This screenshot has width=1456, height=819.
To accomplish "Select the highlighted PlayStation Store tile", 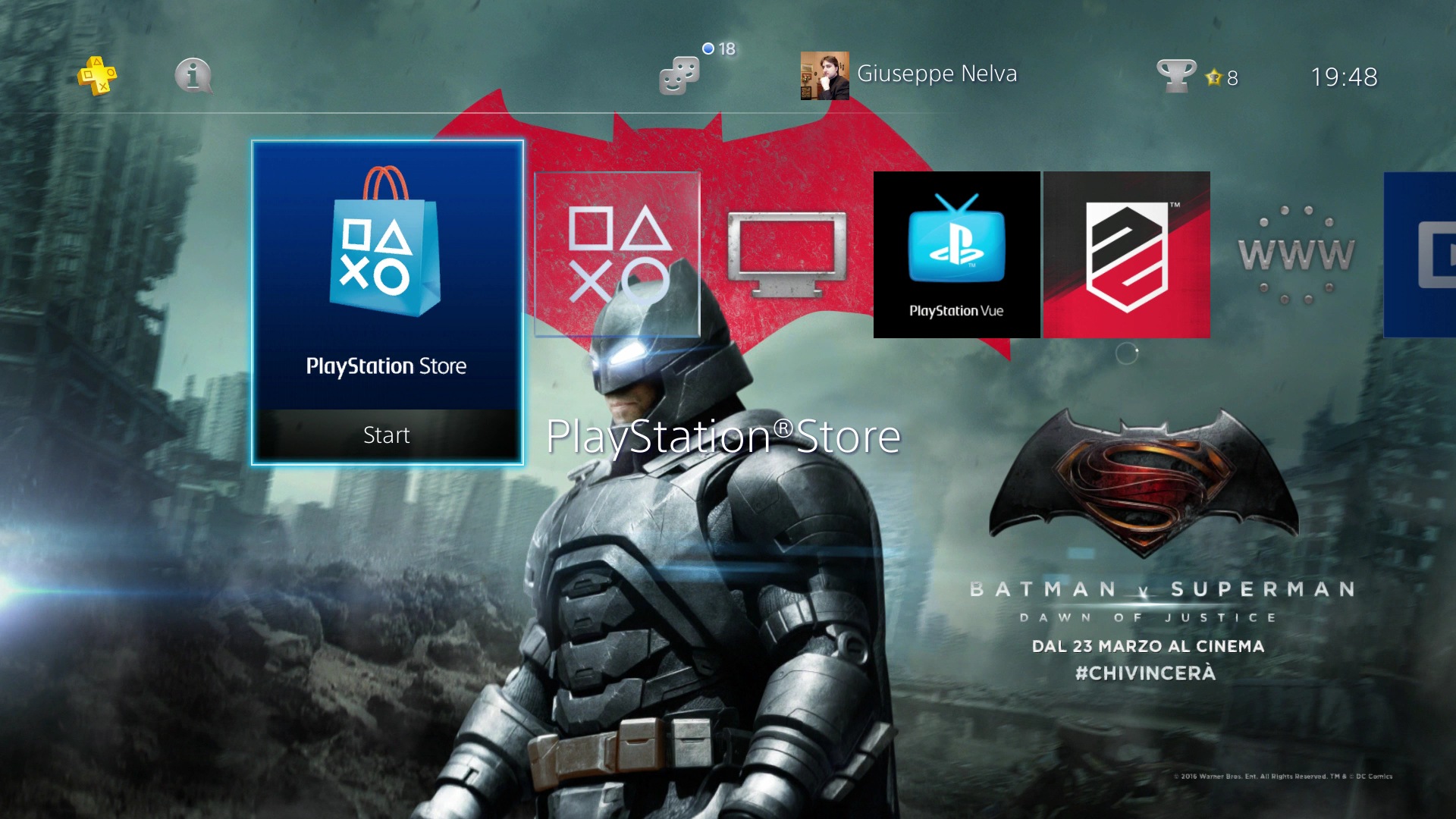I will tap(387, 301).
